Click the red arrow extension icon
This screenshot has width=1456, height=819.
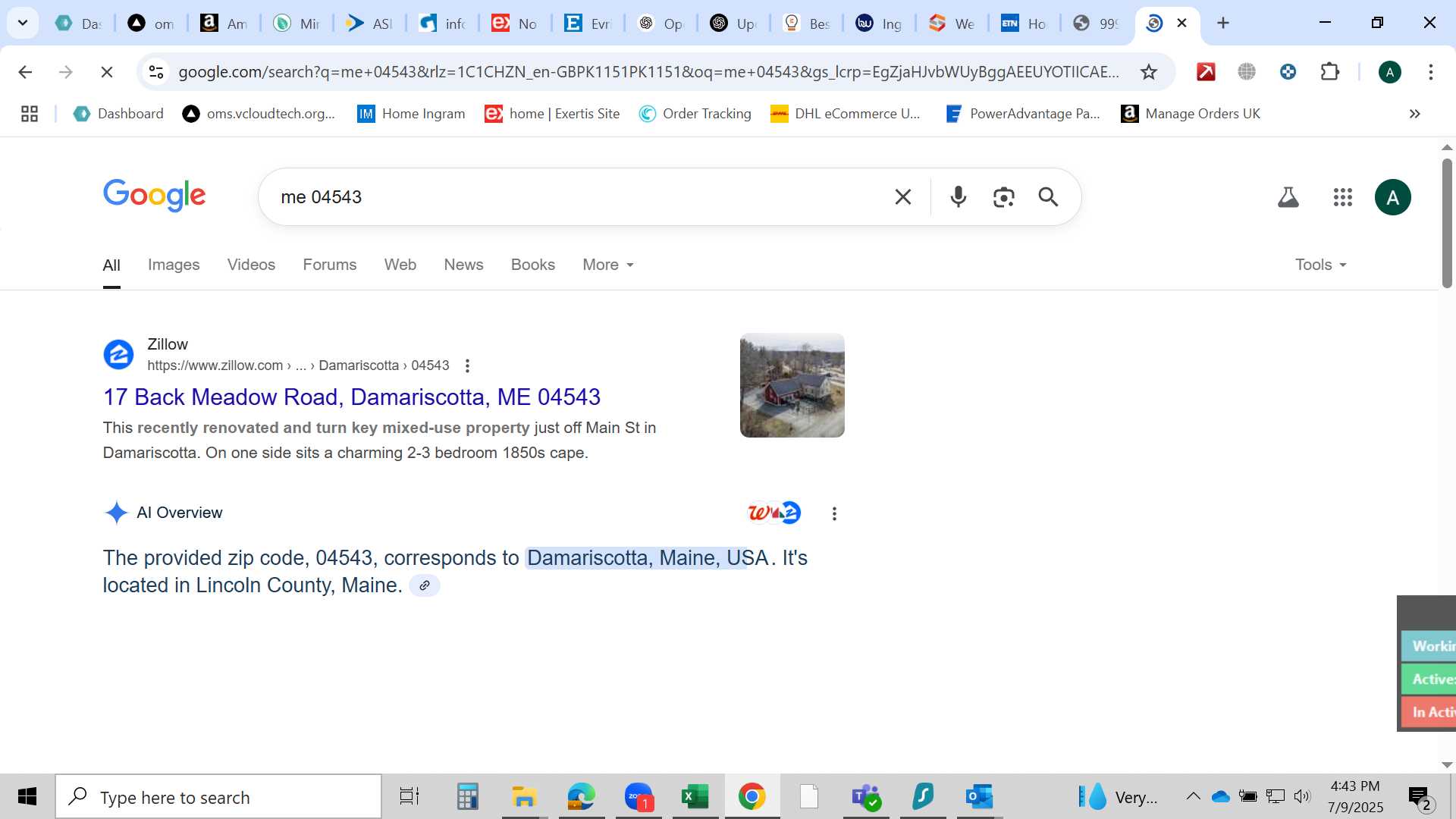coord(1206,72)
